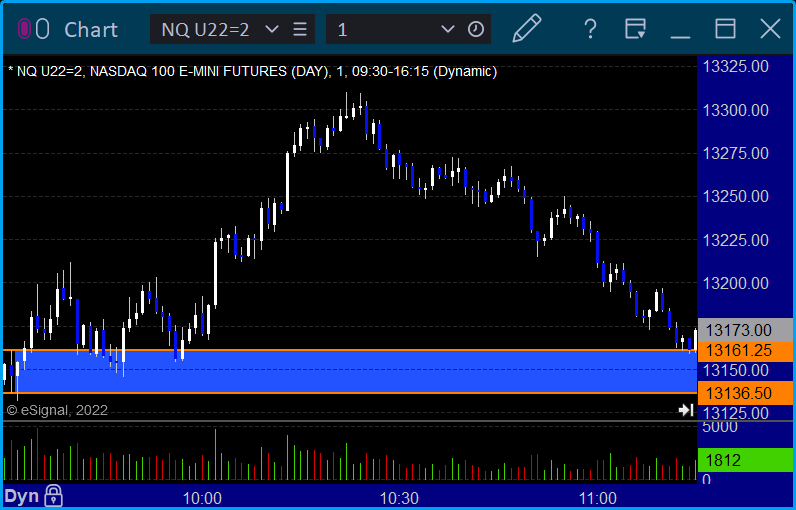This screenshot has height=510, width=796.
Task: Open help with the question mark icon
Action: click(x=590, y=29)
